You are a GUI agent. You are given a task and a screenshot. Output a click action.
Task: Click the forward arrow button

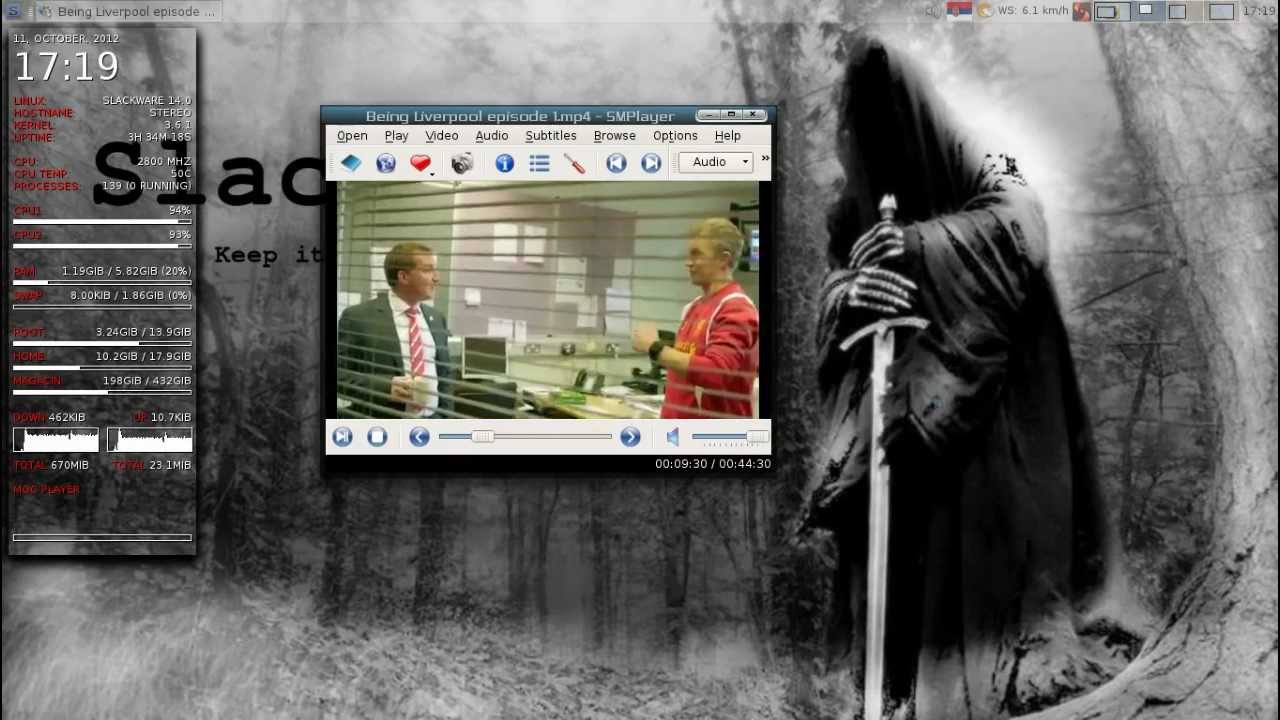(x=630, y=437)
